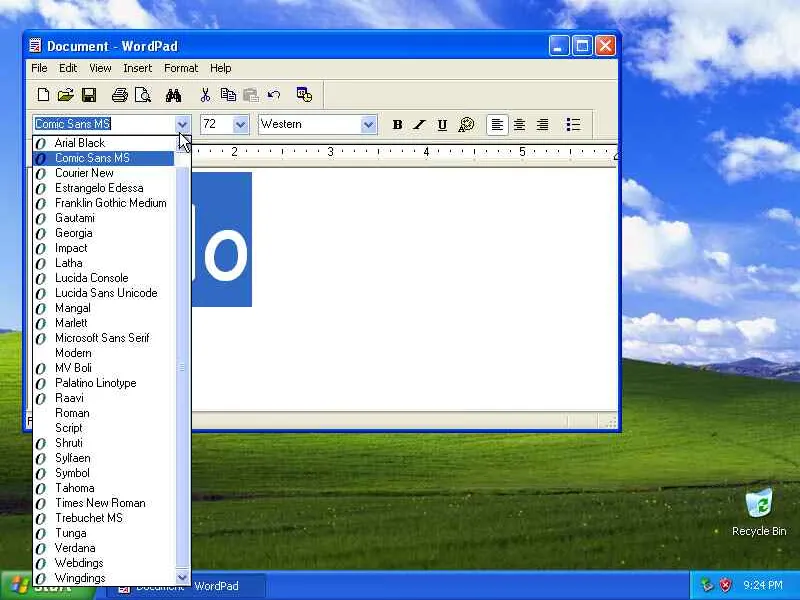
Task: Choose MV Boli font
Action: [x=104, y=368]
